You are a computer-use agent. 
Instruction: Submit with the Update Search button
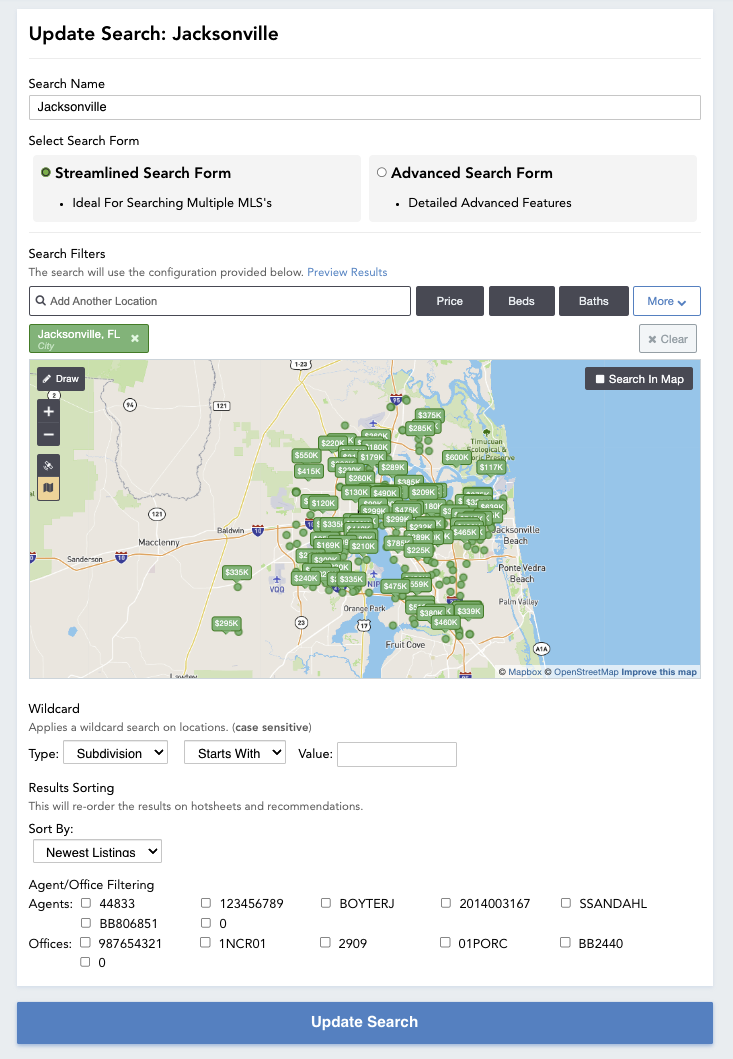click(365, 1022)
